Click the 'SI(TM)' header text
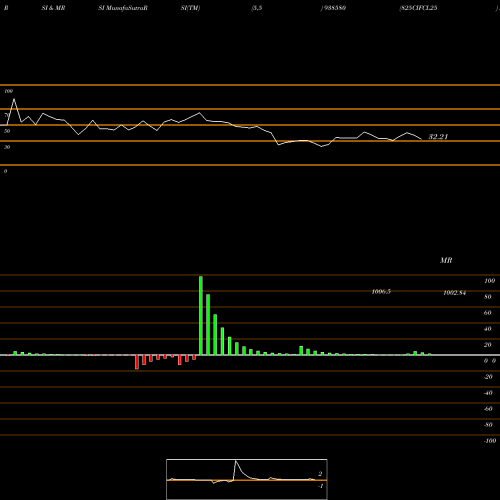The width and height of the screenshot is (500, 500). tap(190, 8)
